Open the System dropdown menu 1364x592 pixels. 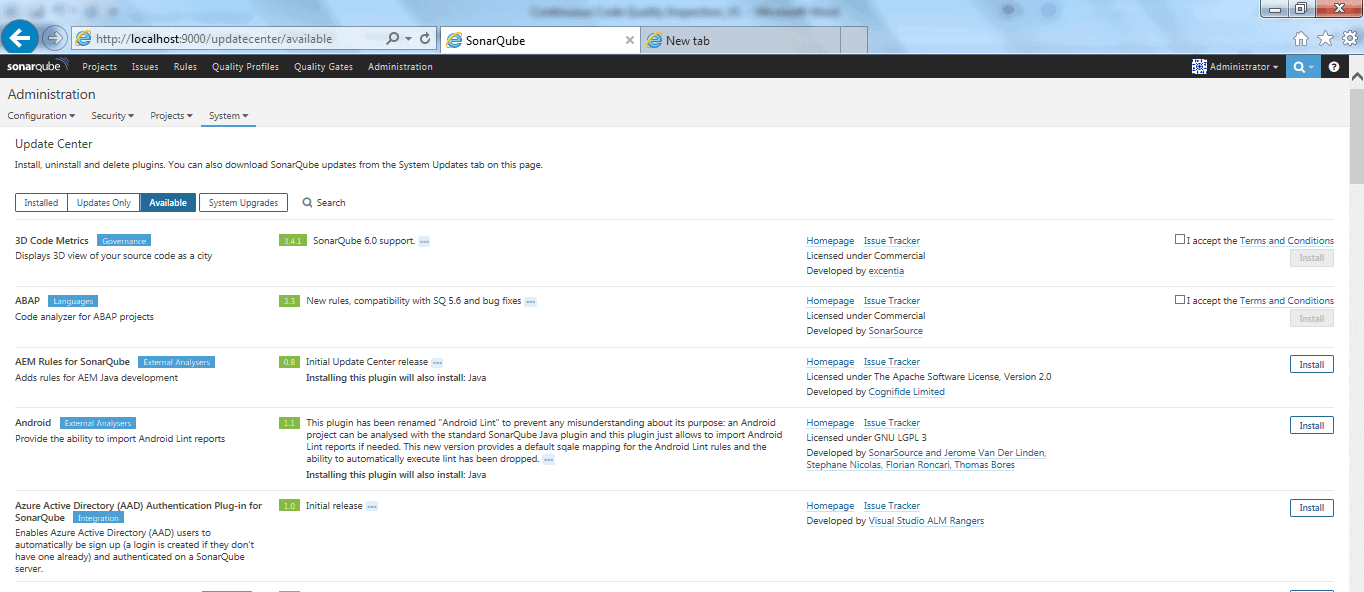[228, 116]
